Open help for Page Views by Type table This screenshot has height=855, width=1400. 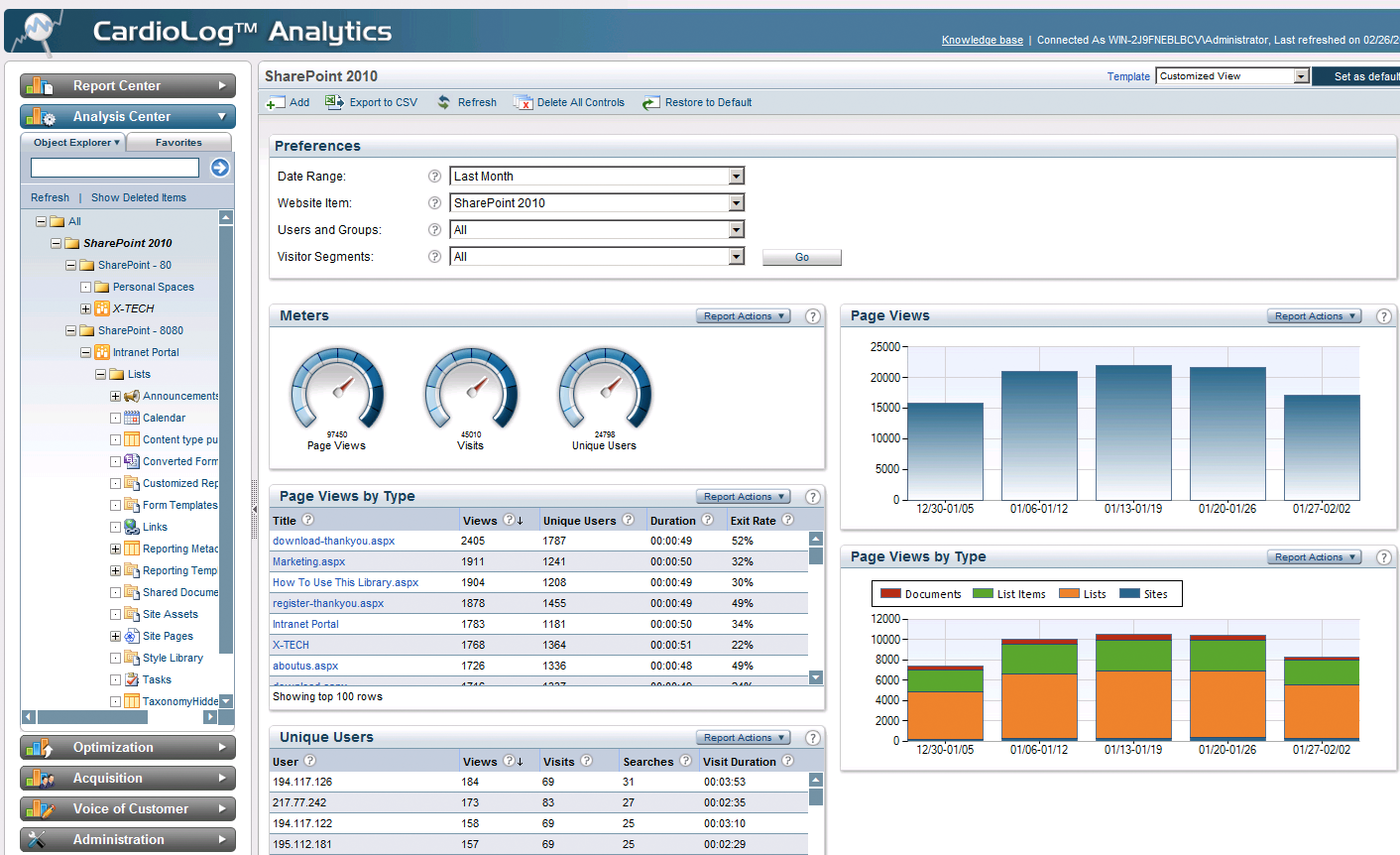[813, 497]
